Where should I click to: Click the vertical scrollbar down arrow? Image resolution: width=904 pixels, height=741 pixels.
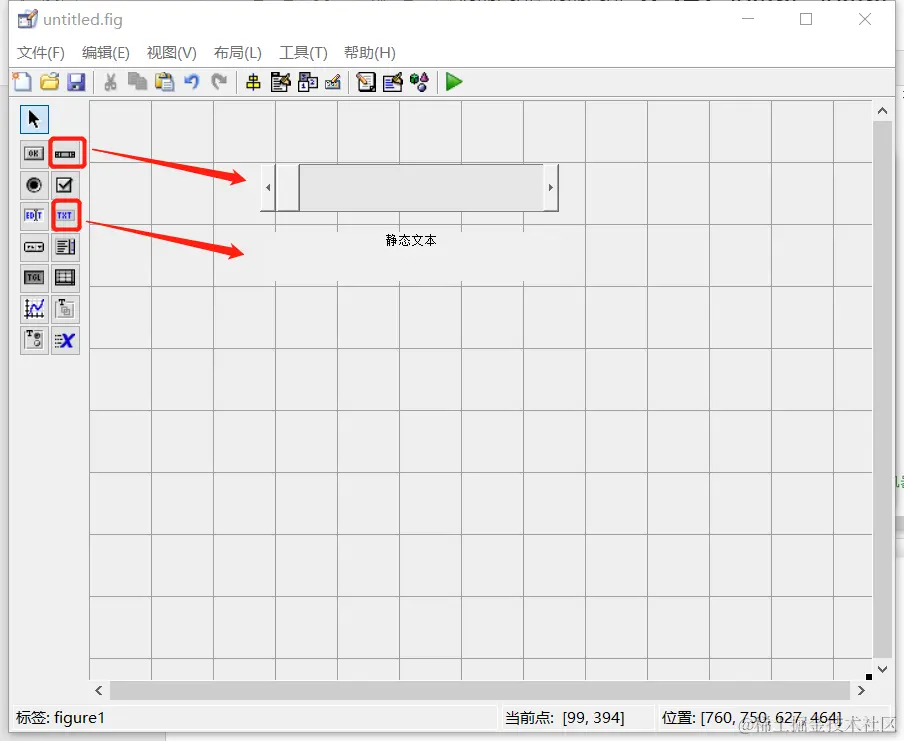tap(882, 669)
